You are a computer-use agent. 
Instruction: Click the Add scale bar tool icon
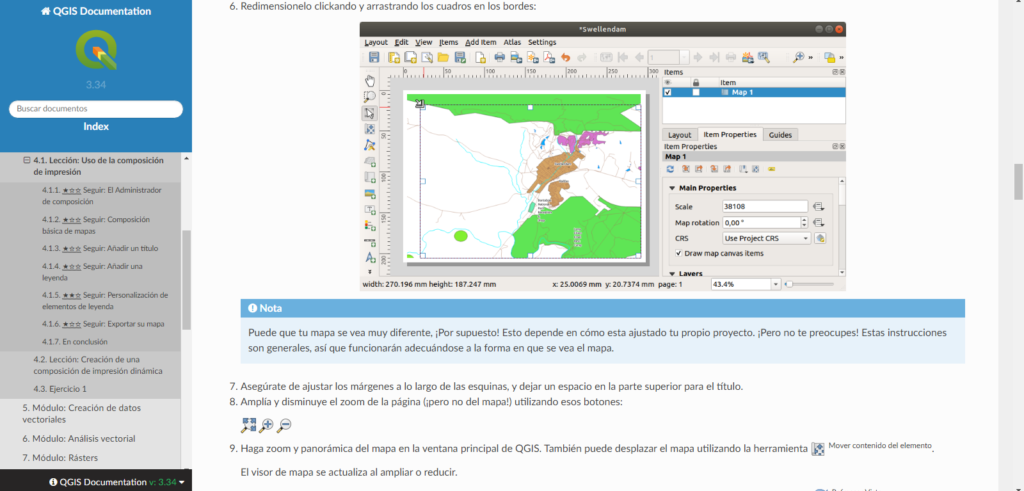(370, 241)
